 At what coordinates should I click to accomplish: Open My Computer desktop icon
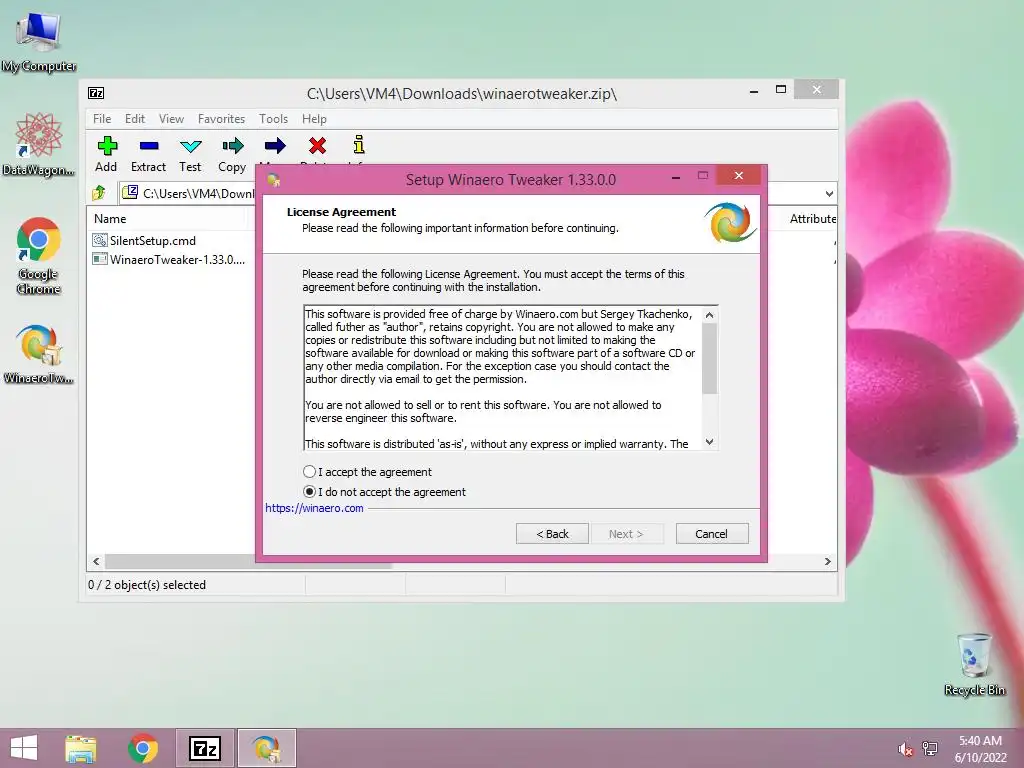(x=39, y=42)
